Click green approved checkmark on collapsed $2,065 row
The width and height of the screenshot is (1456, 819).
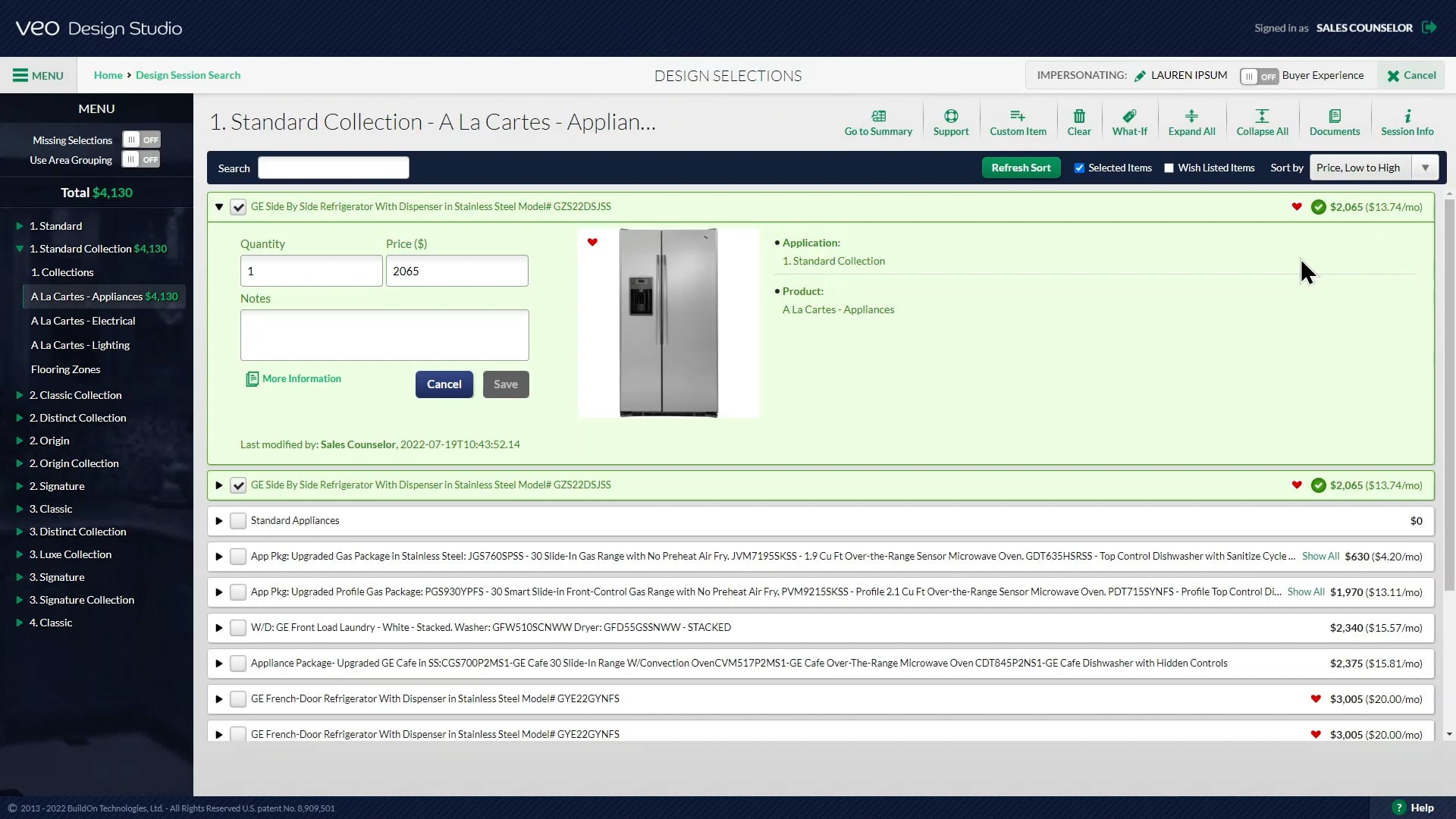pos(1319,485)
